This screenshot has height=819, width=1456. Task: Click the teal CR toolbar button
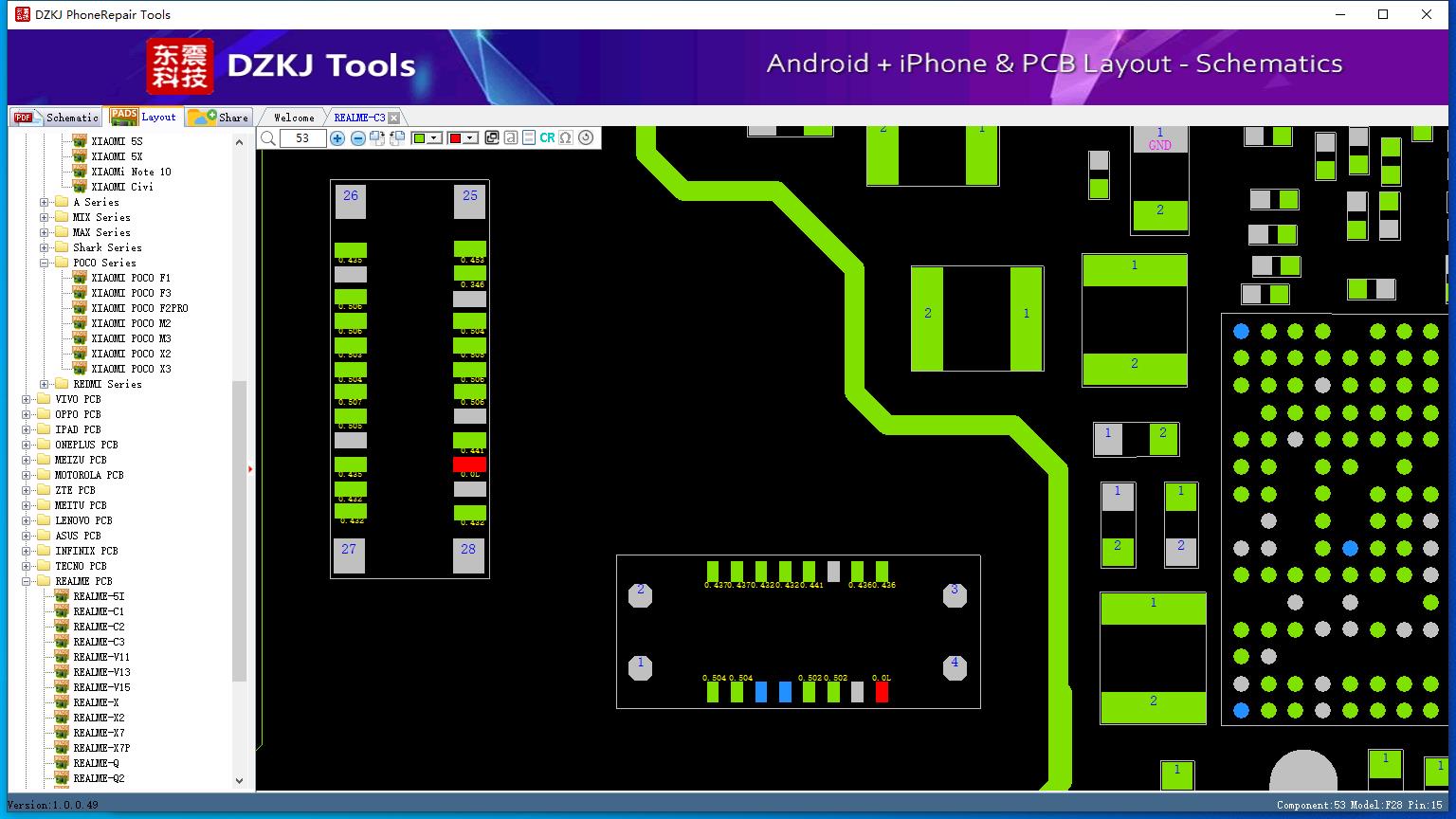547,138
